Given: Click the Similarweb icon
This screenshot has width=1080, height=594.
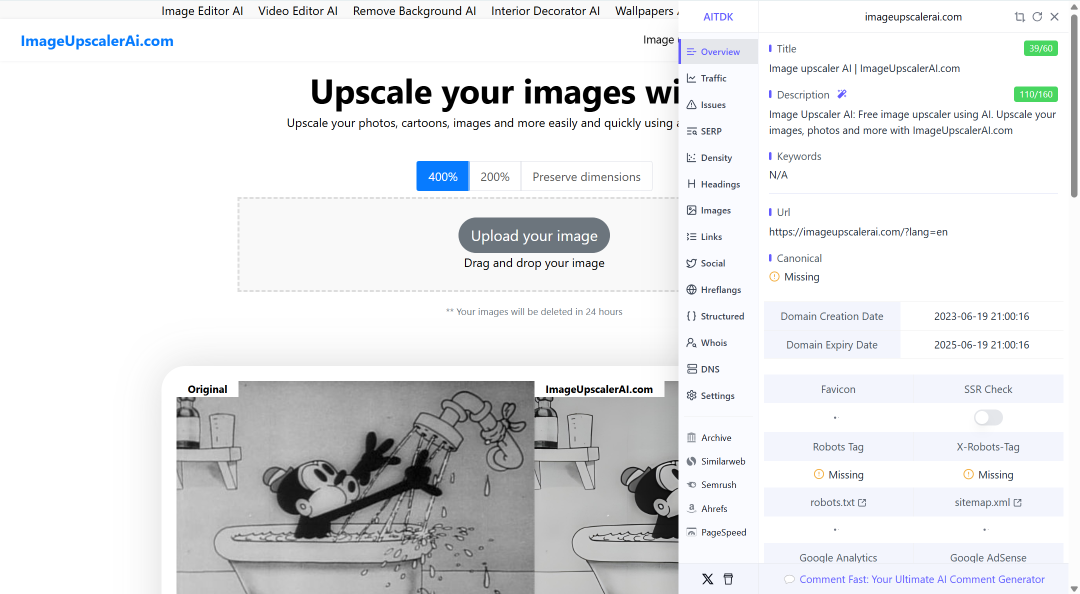Looking at the screenshot, I should [x=692, y=461].
